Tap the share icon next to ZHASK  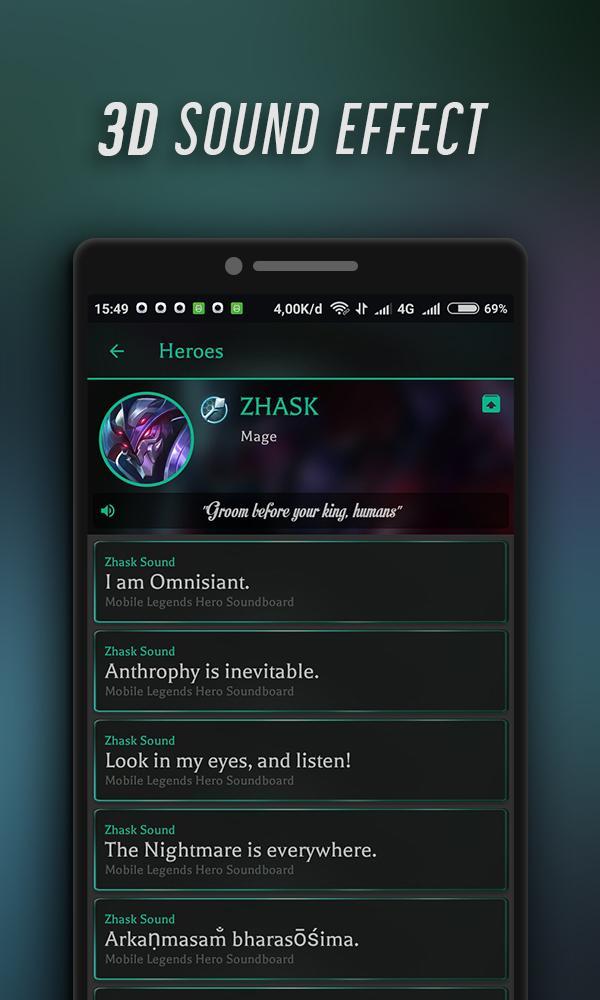(x=491, y=404)
